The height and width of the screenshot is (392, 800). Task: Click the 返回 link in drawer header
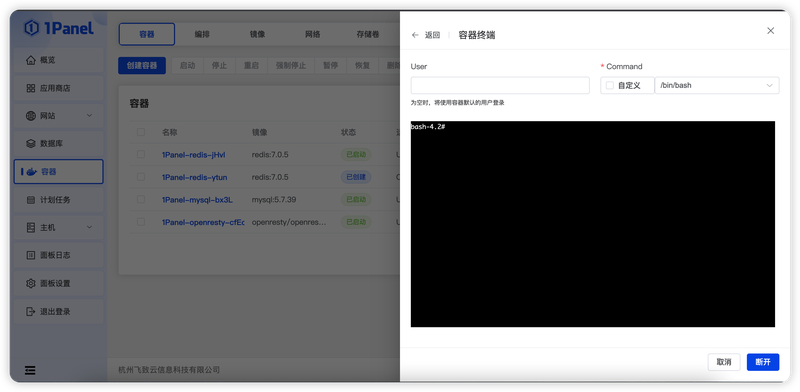432,35
